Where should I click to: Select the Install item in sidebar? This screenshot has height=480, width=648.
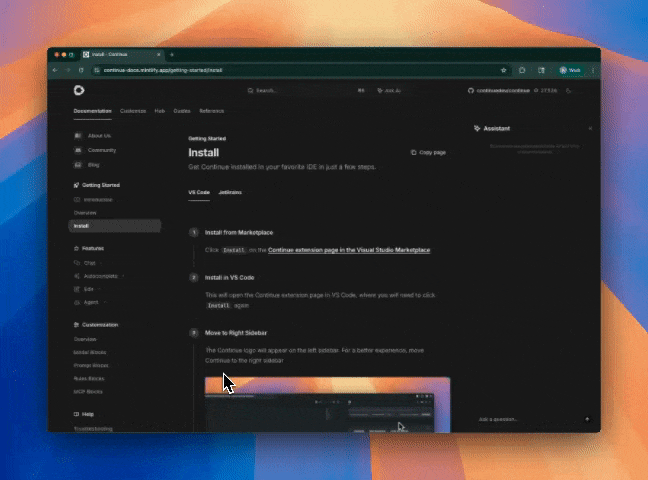pyautogui.click(x=115, y=226)
